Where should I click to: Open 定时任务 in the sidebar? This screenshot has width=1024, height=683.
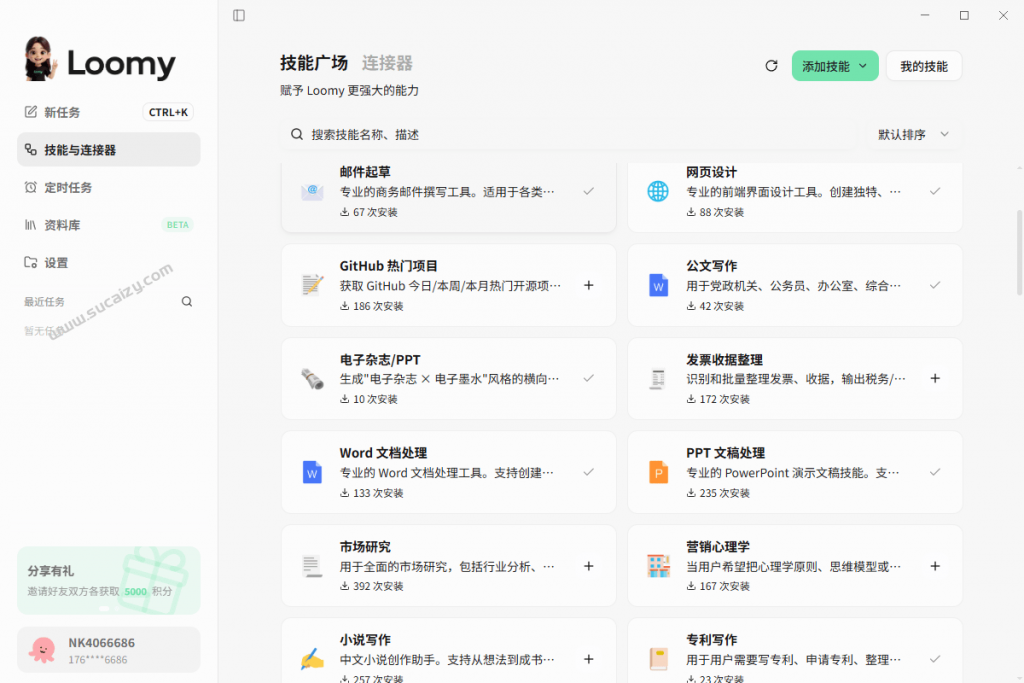[x=108, y=187]
